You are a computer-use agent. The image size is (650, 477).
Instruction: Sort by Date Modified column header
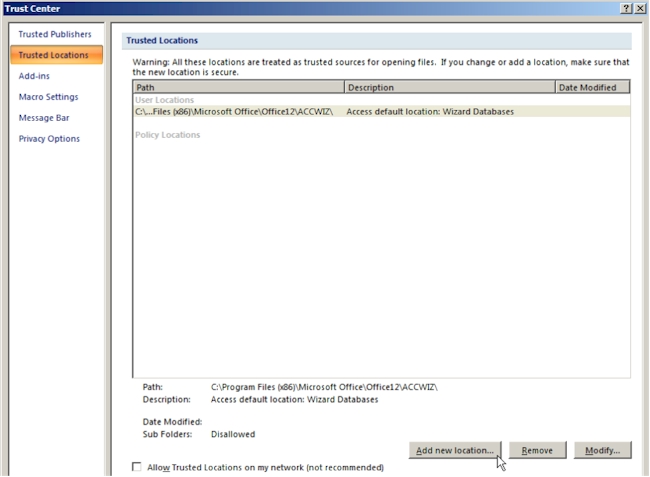coord(592,87)
